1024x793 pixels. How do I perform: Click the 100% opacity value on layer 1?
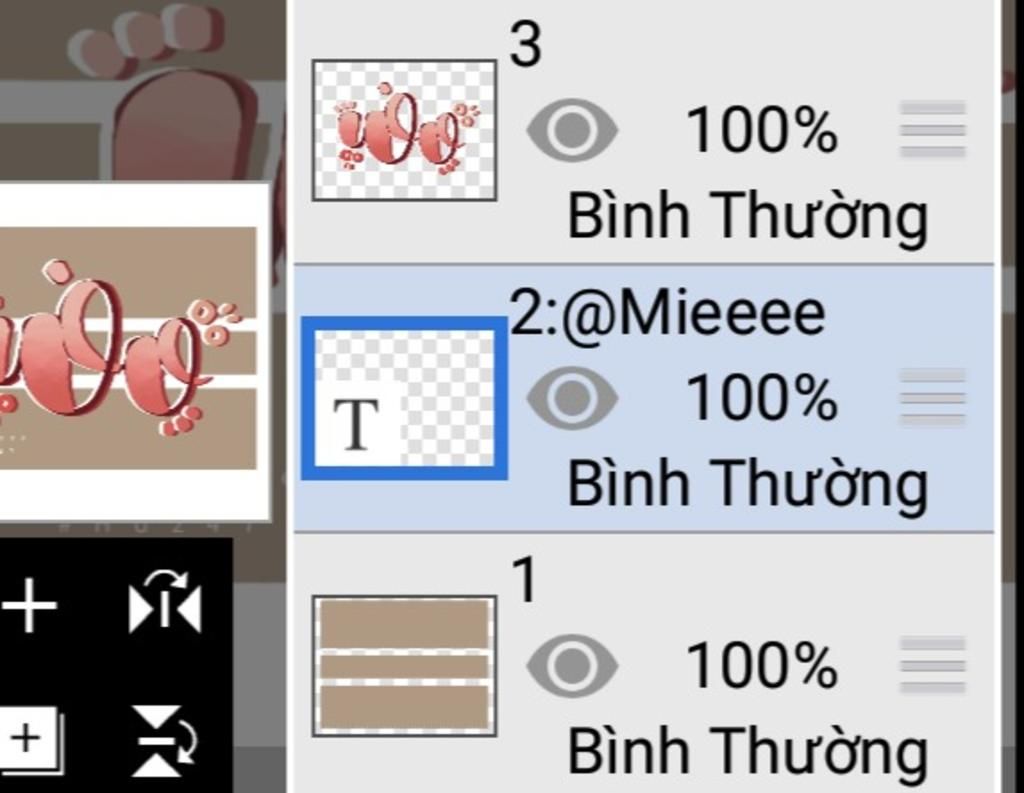point(761,665)
